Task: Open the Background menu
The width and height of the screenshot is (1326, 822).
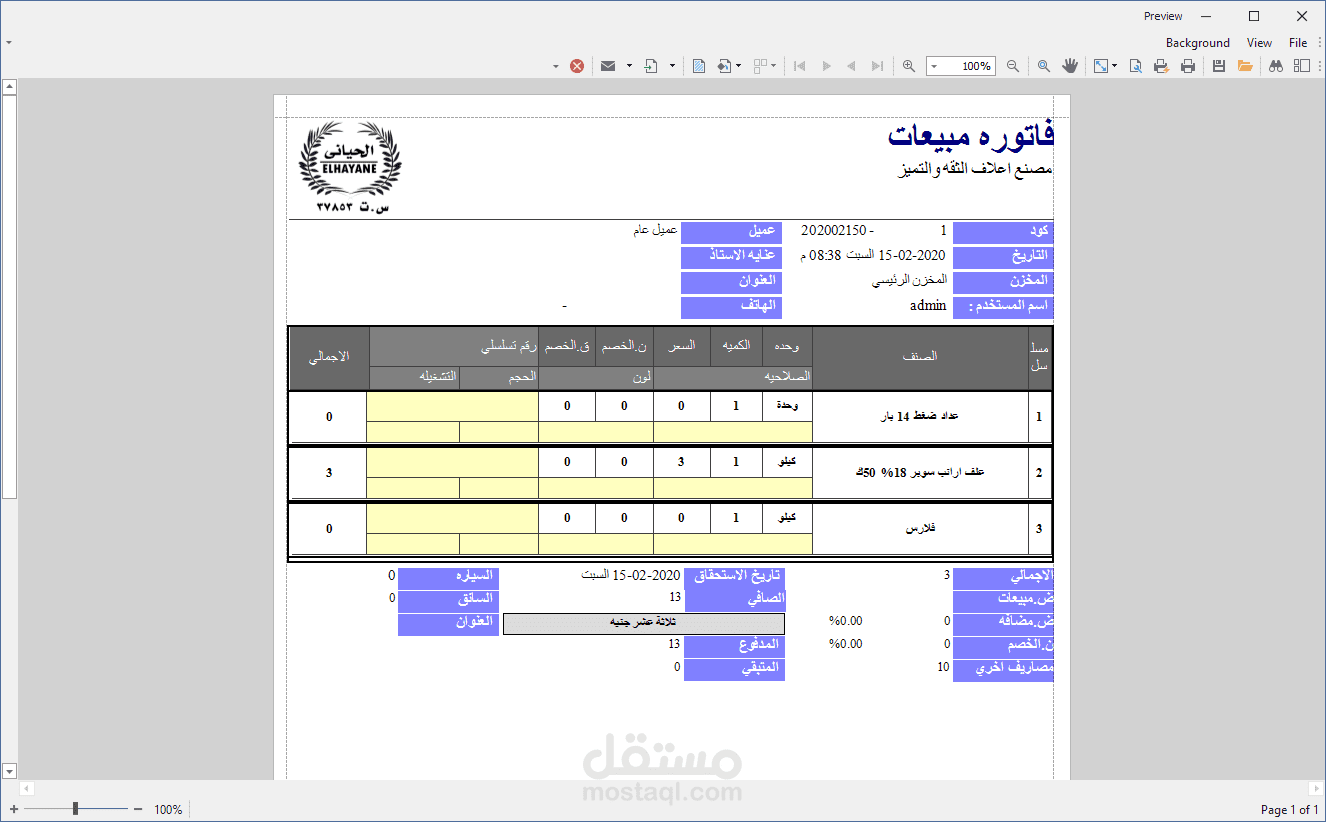Action: tap(1198, 43)
